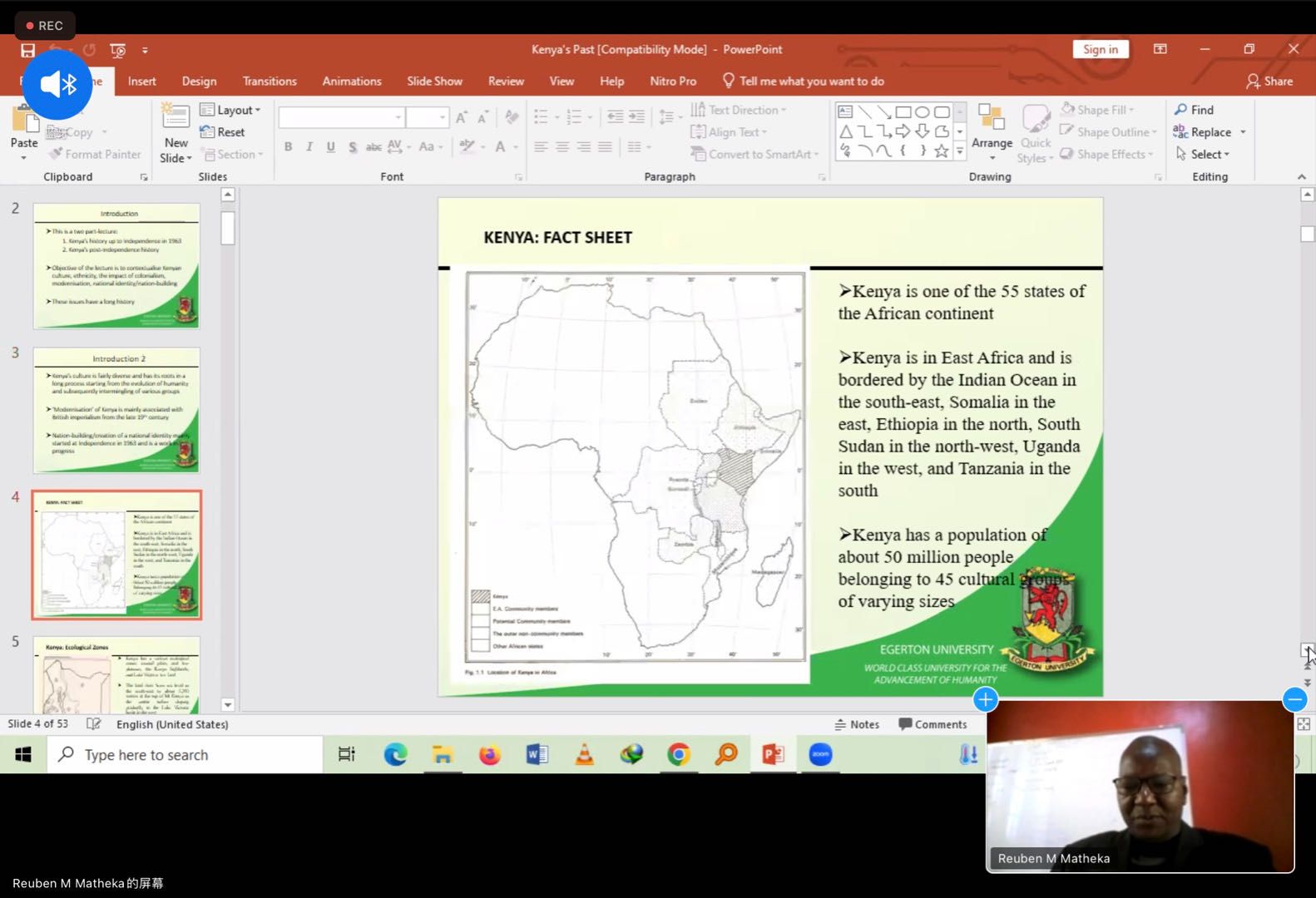Toggle Bold text formatting

click(288, 147)
